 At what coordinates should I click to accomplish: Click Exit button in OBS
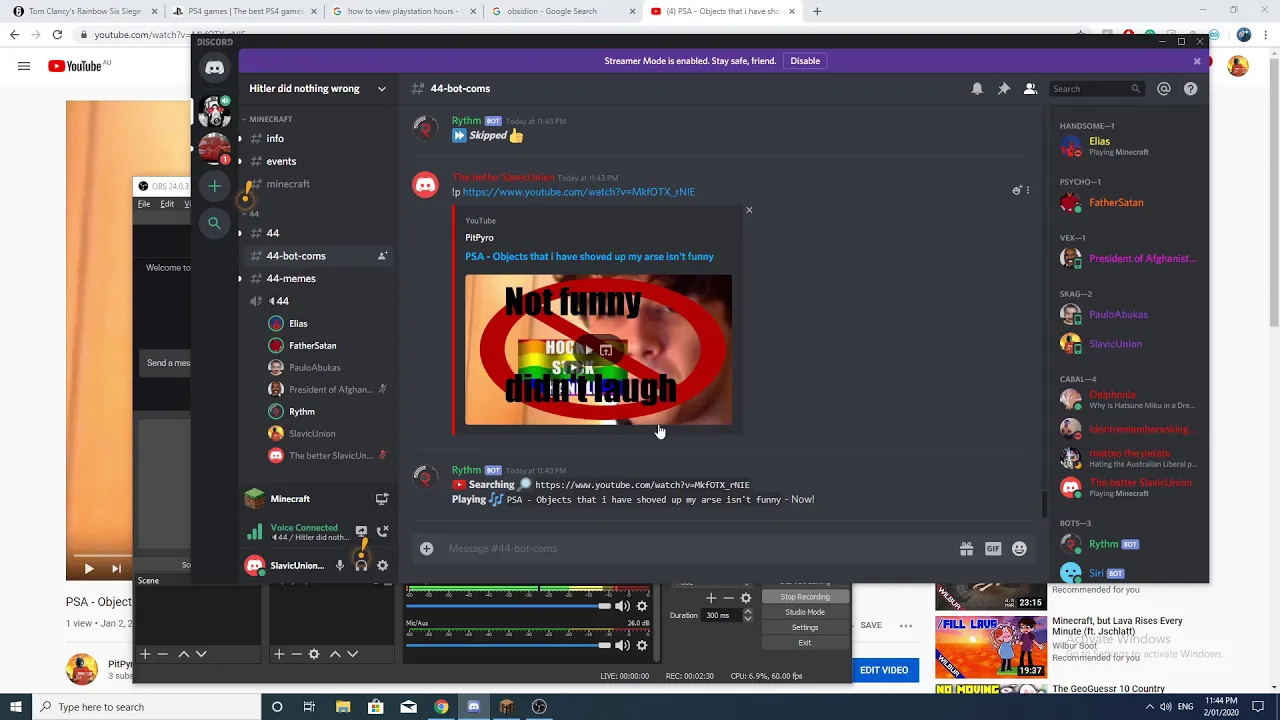(x=804, y=642)
